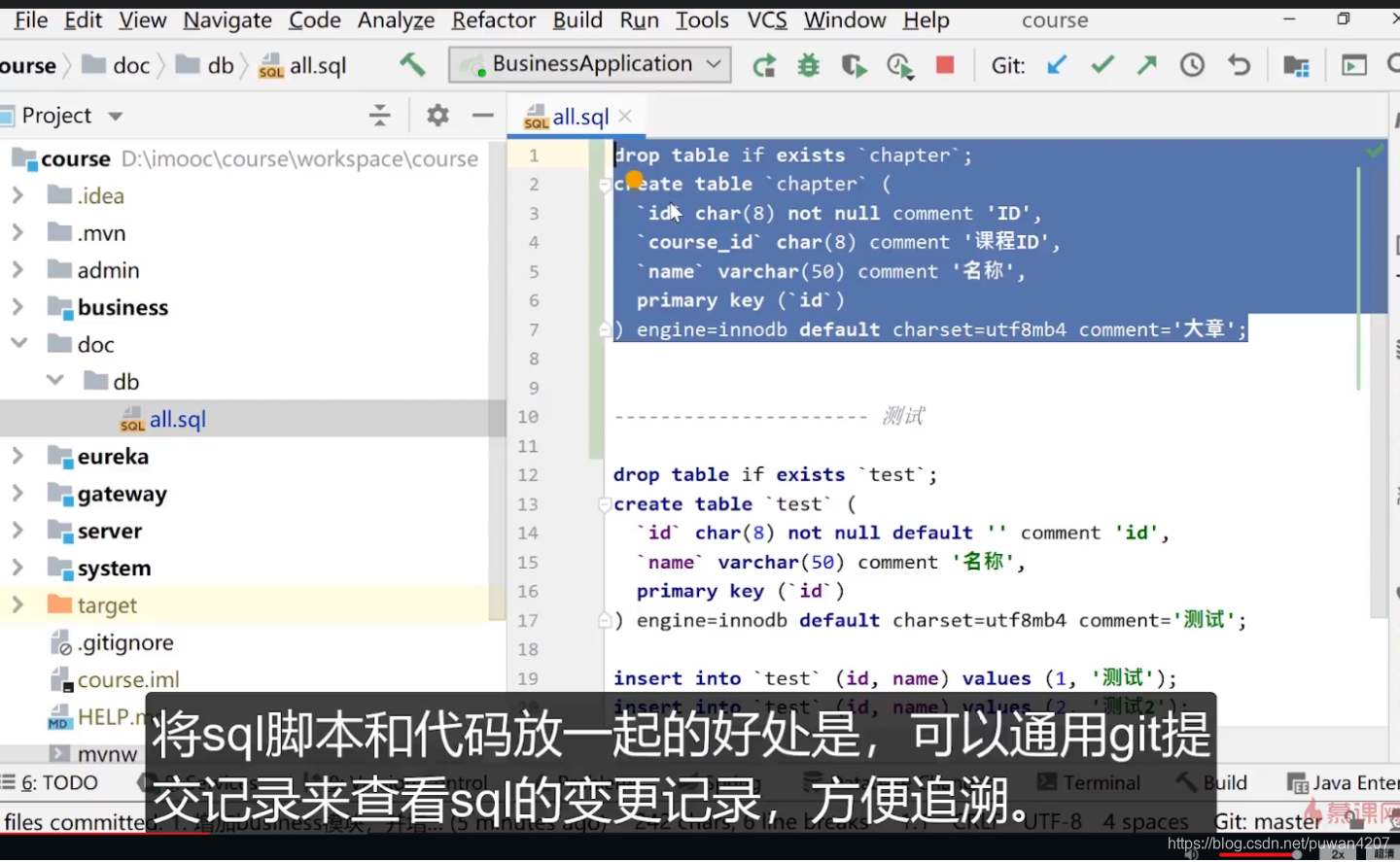The height and width of the screenshot is (862, 1400).
Task: Expand the target folder
Action: (17, 605)
